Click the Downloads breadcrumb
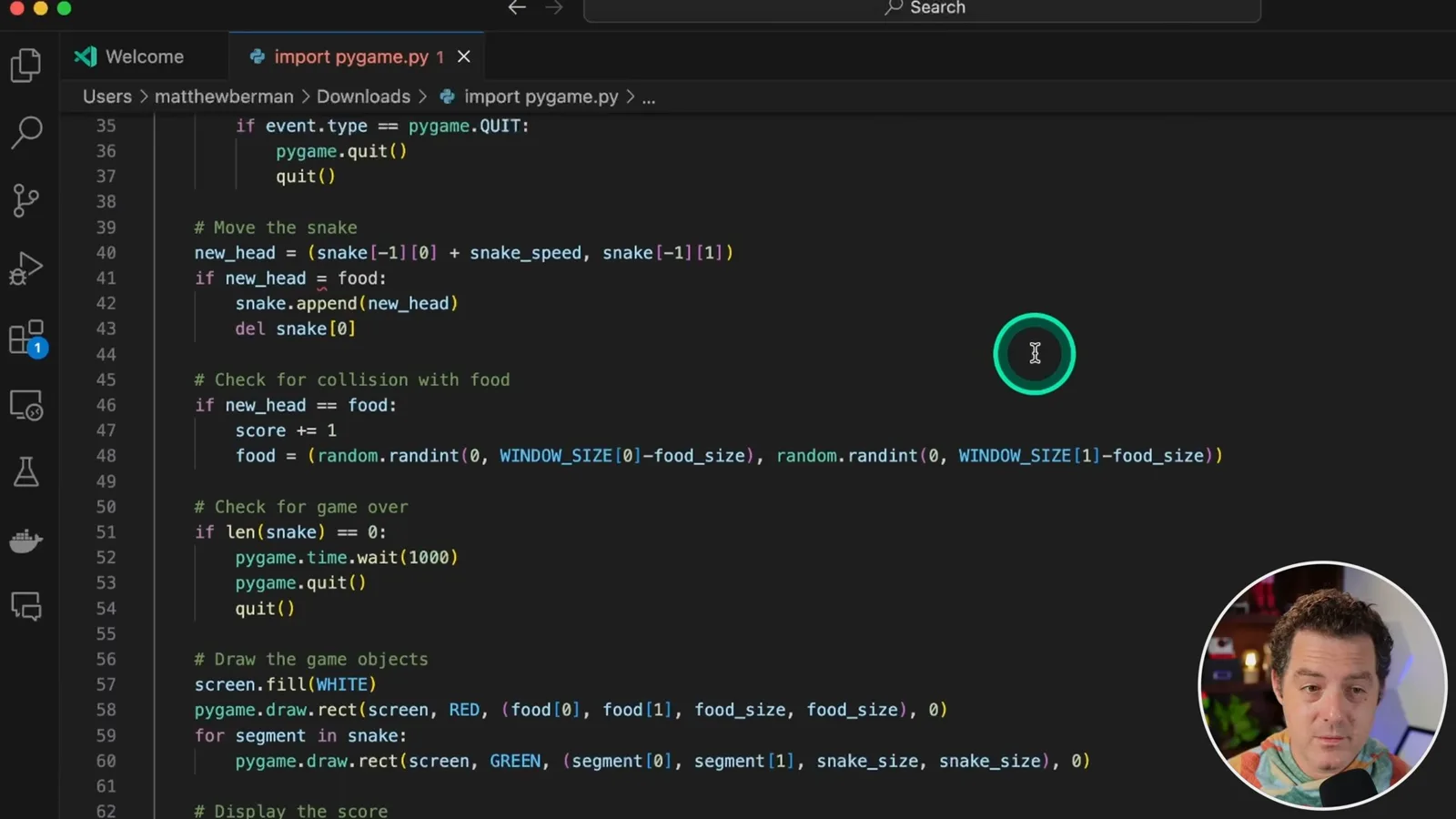Viewport: 1456px width, 819px height. point(363,96)
